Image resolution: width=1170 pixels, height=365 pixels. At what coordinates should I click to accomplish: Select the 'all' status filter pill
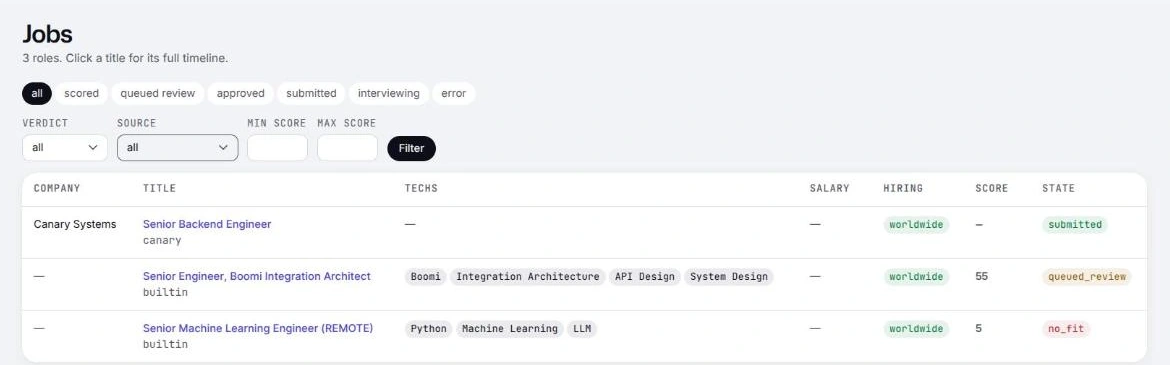37,93
